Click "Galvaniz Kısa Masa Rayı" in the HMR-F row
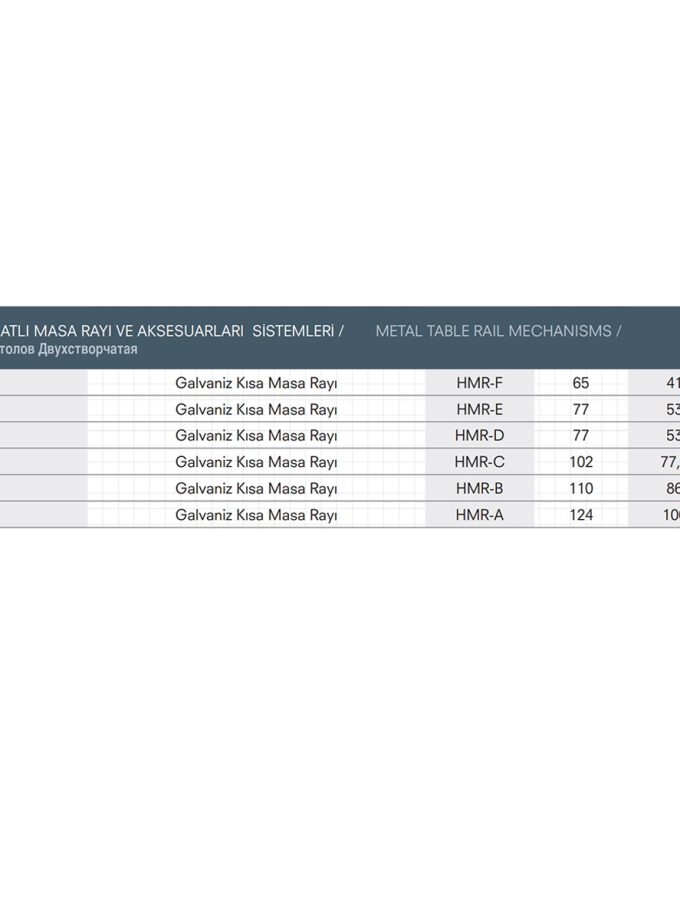This screenshot has width=680, height=920. pyautogui.click(x=256, y=383)
